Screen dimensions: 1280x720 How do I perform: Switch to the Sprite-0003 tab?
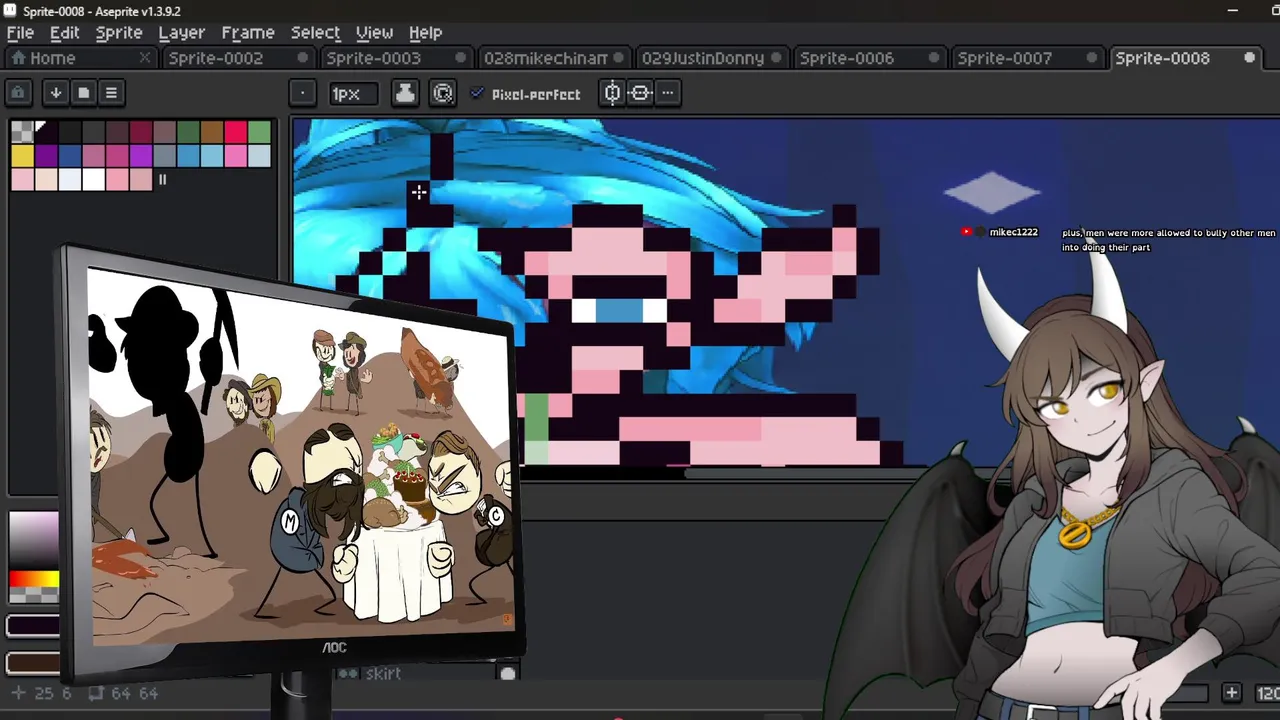(x=395, y=58)
